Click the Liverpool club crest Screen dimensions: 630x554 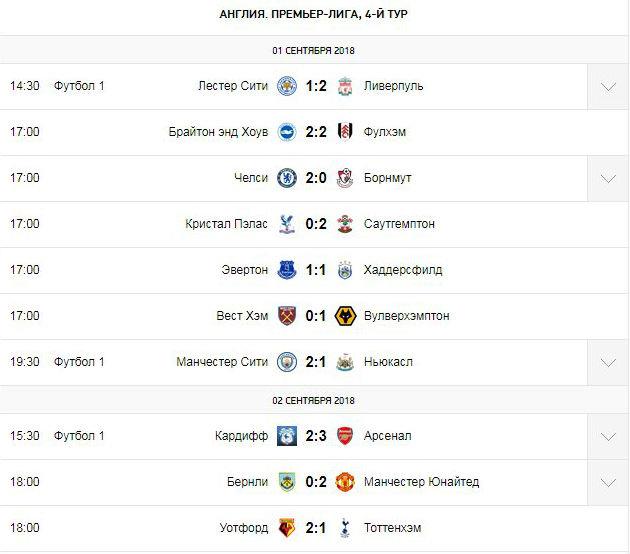click(345, 86)
